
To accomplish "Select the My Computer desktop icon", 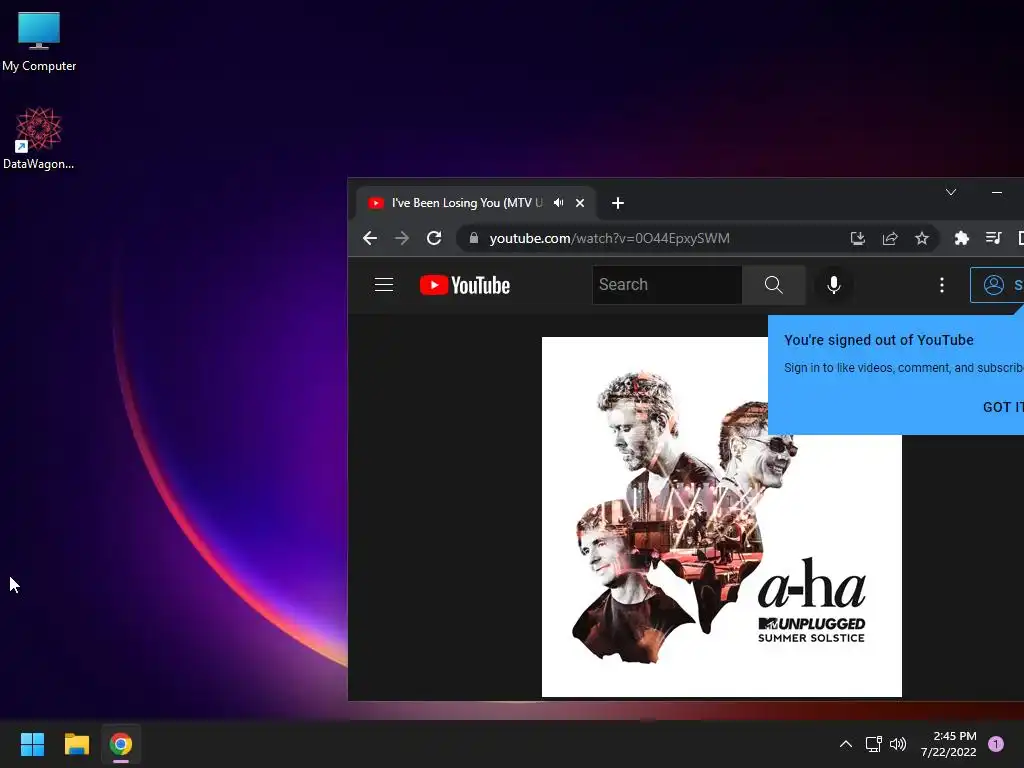I will pyautogui.click(x=39, y=42).
